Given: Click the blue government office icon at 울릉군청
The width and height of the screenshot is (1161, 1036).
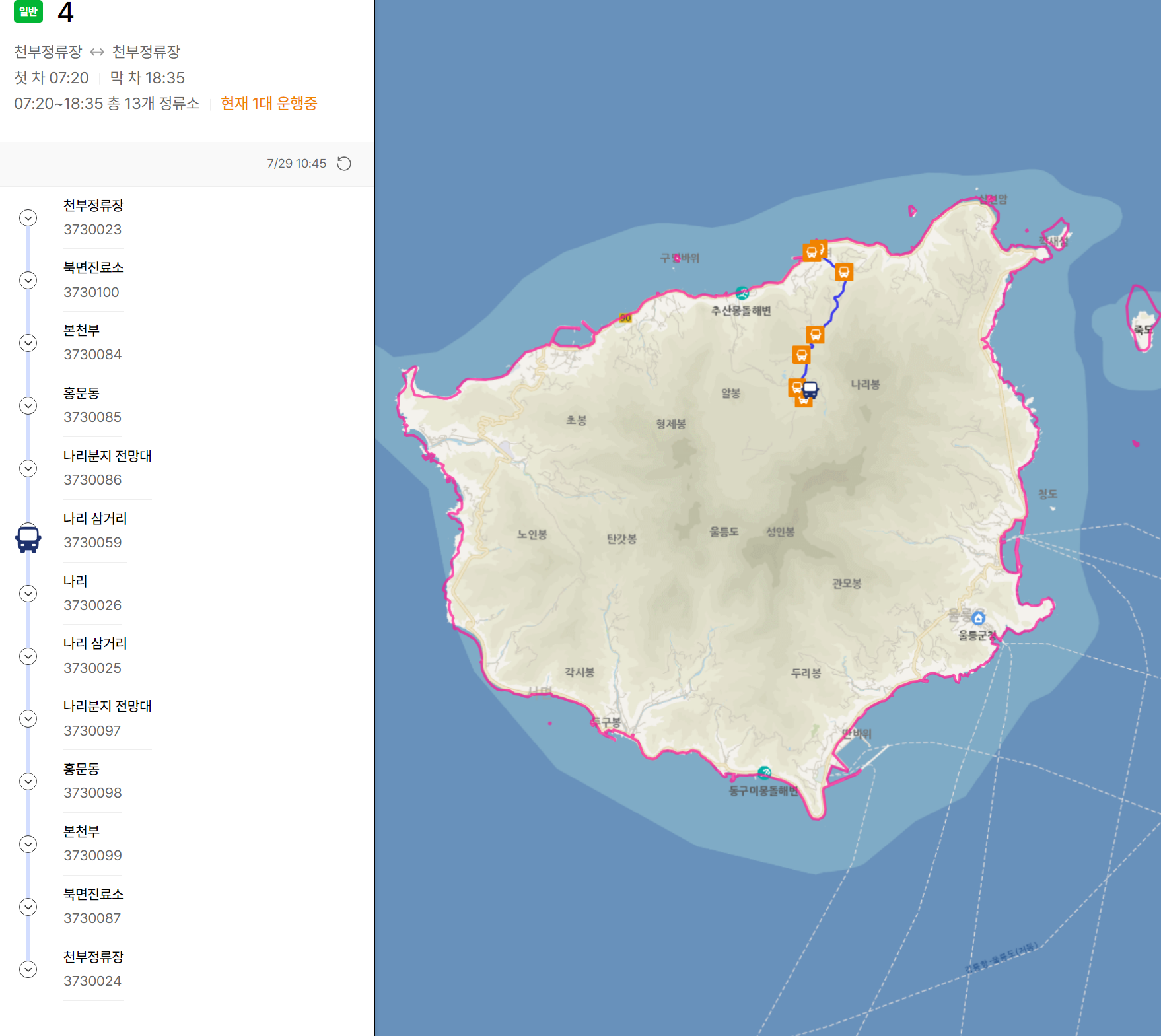Looking at the screenshot, I should pos(979,618).
